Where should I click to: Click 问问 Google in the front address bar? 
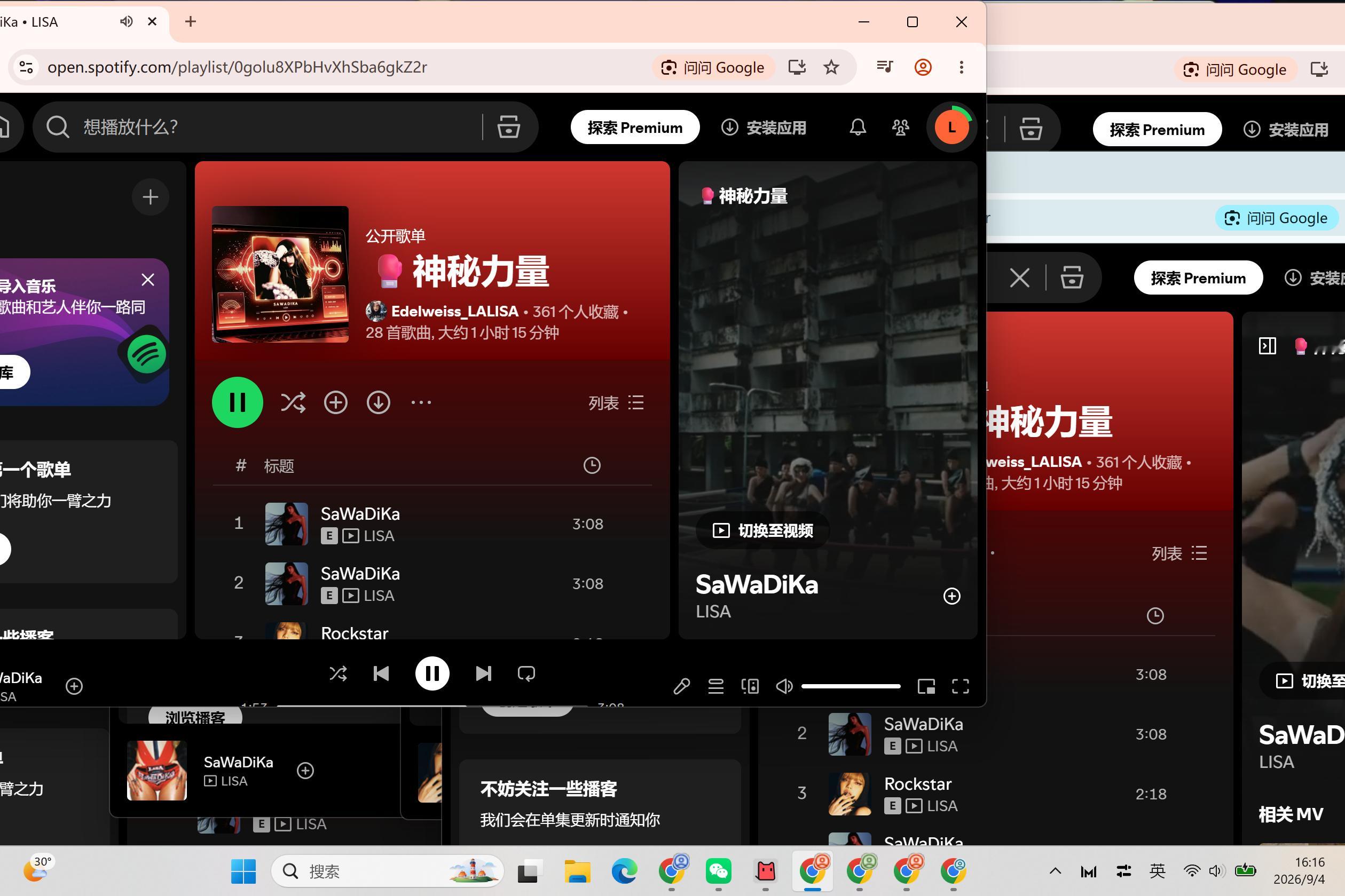pos(713,67)
